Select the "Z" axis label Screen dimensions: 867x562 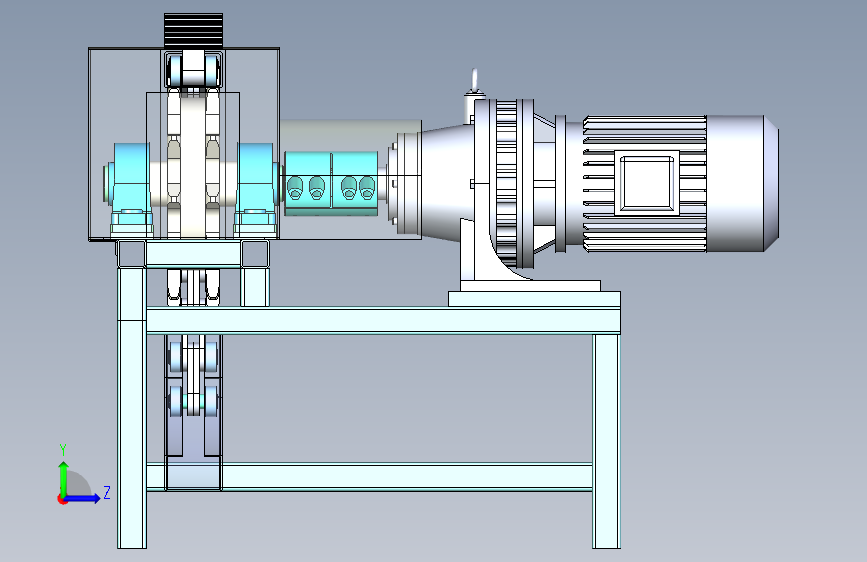tap(107, 492)
